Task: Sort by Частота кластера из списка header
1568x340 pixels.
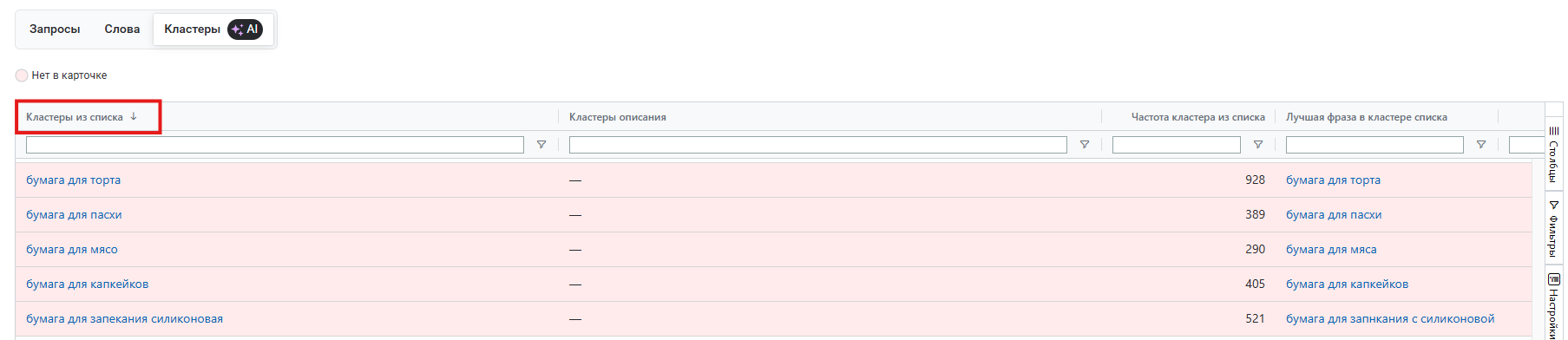Action: 1198,117
